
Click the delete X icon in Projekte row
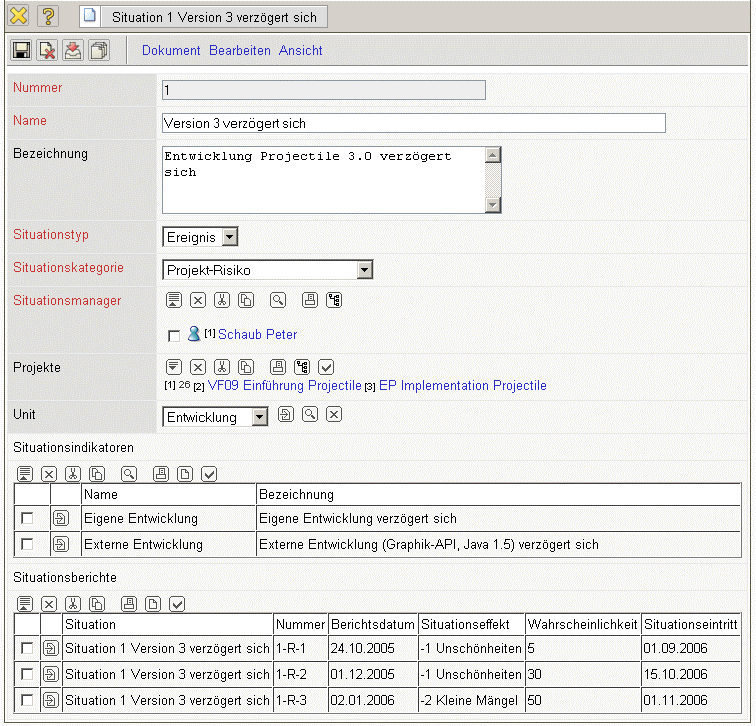tap(198, 367)
